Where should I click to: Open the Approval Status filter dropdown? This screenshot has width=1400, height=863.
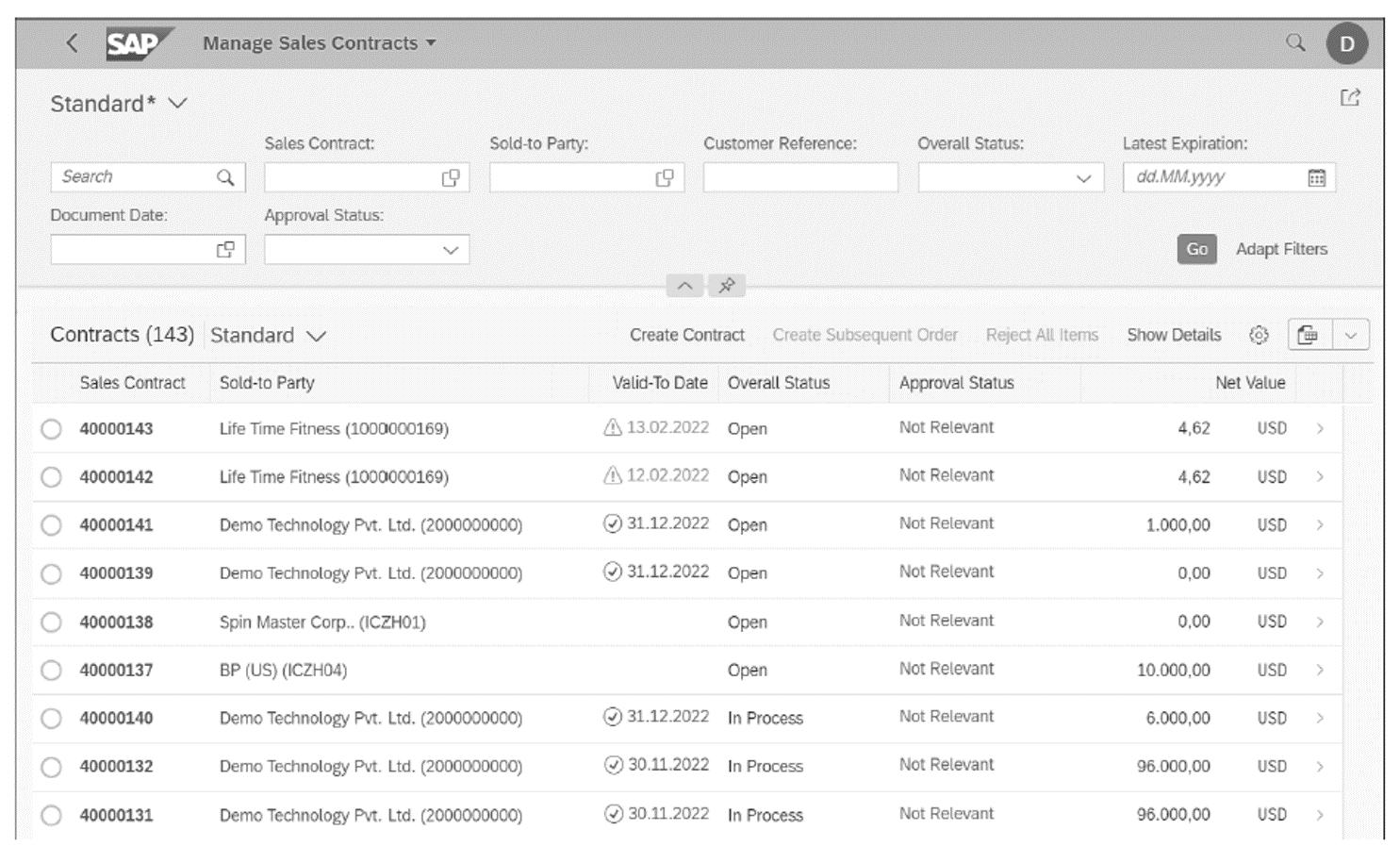pyautogui.click(x=451, y=248)
